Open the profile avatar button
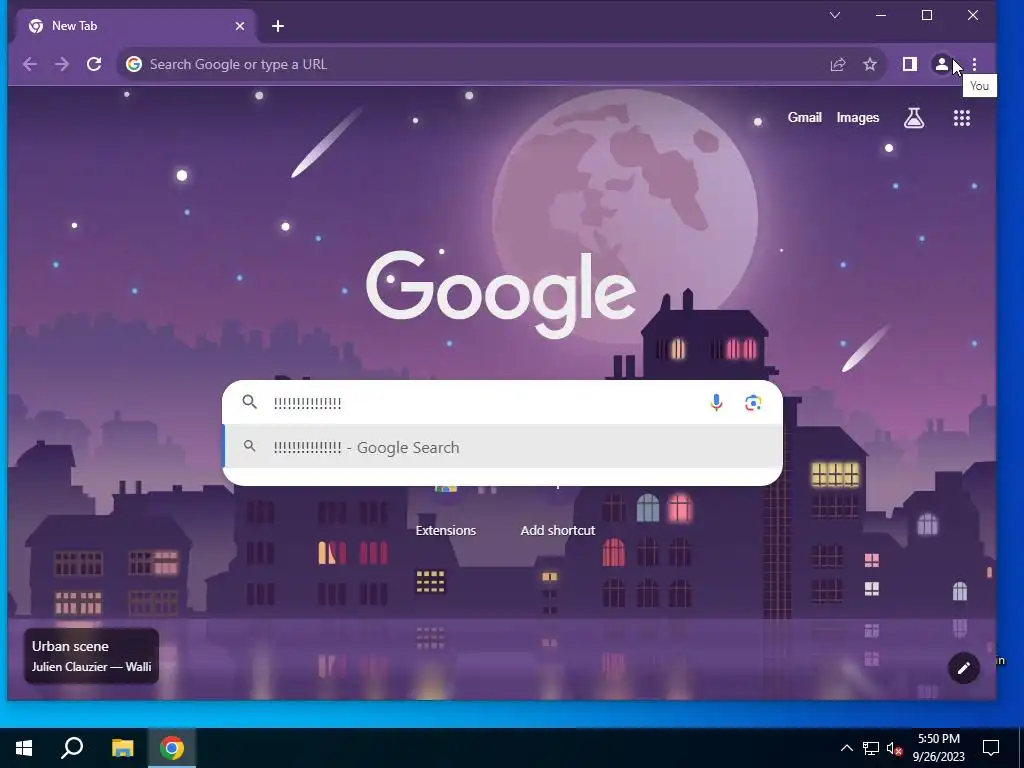1024x768 pixels. coord(942,64)
